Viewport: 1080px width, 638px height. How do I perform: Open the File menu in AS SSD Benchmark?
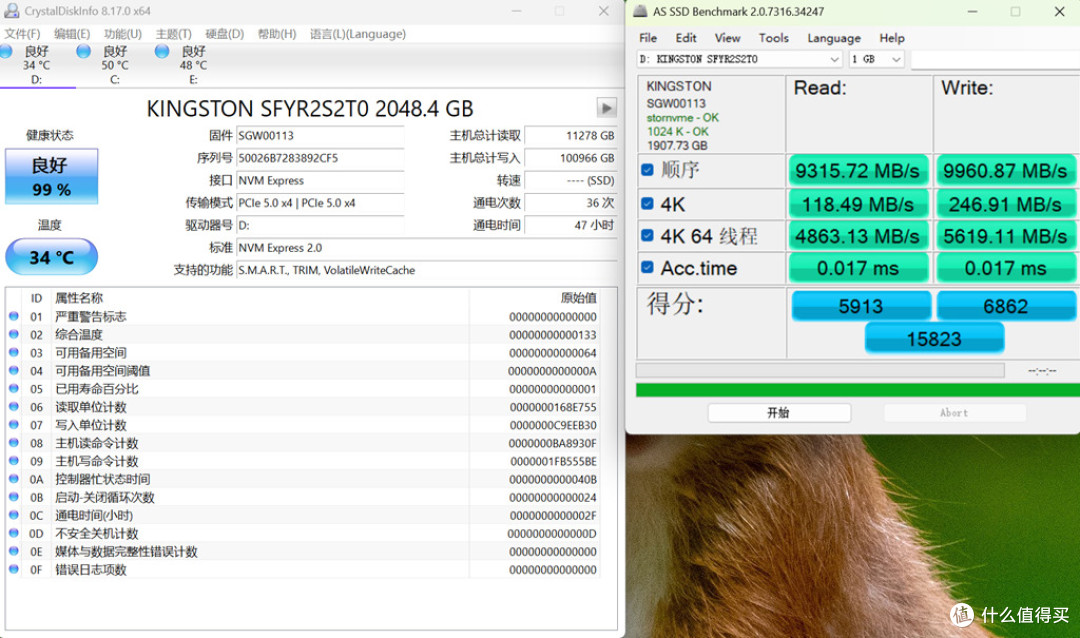pyautogui.click(x=648, y=38)
